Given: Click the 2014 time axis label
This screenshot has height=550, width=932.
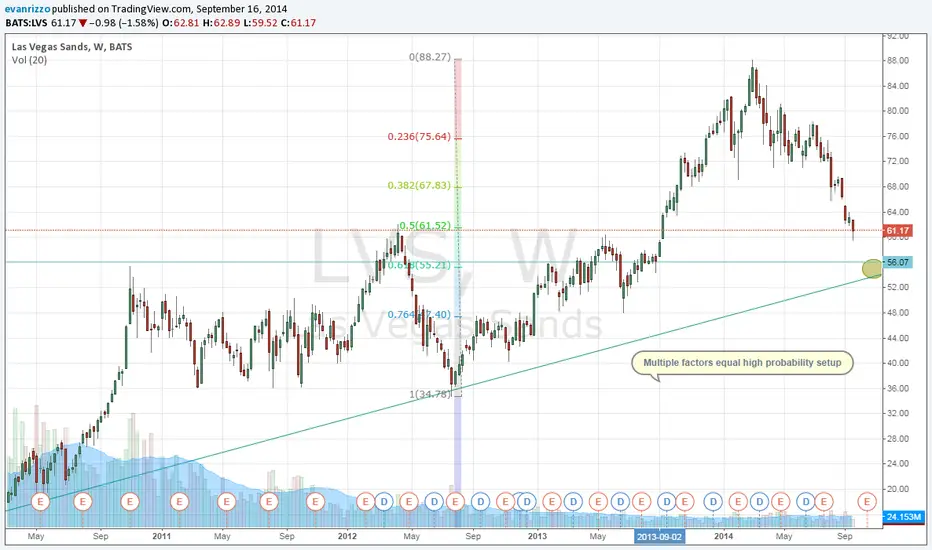Looking at the screenshot, I should (723, 536).
